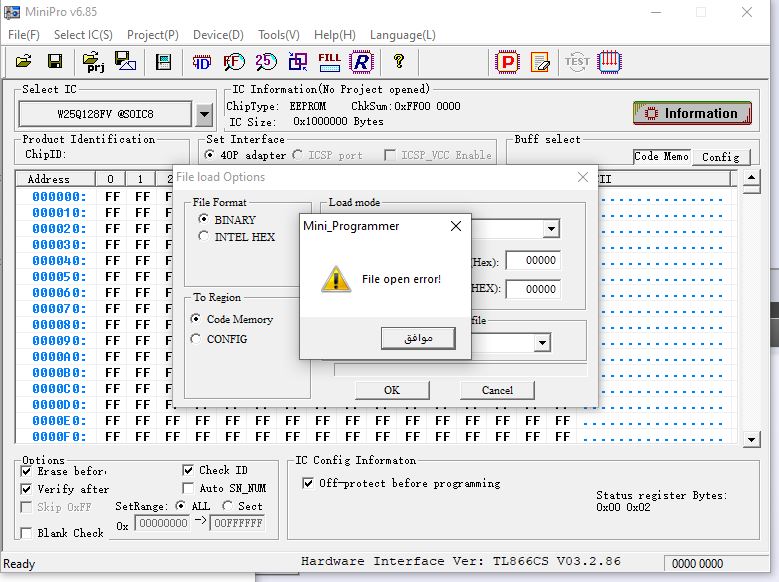Toggle Off-protect before programming checkbox
779x582 pixels.
pyautogui.click(x=308, y=483)
